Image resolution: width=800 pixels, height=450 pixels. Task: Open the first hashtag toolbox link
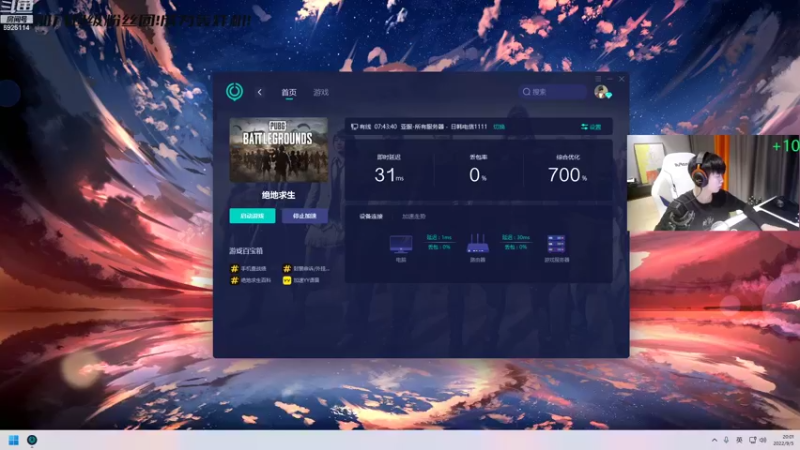point(248,268)
